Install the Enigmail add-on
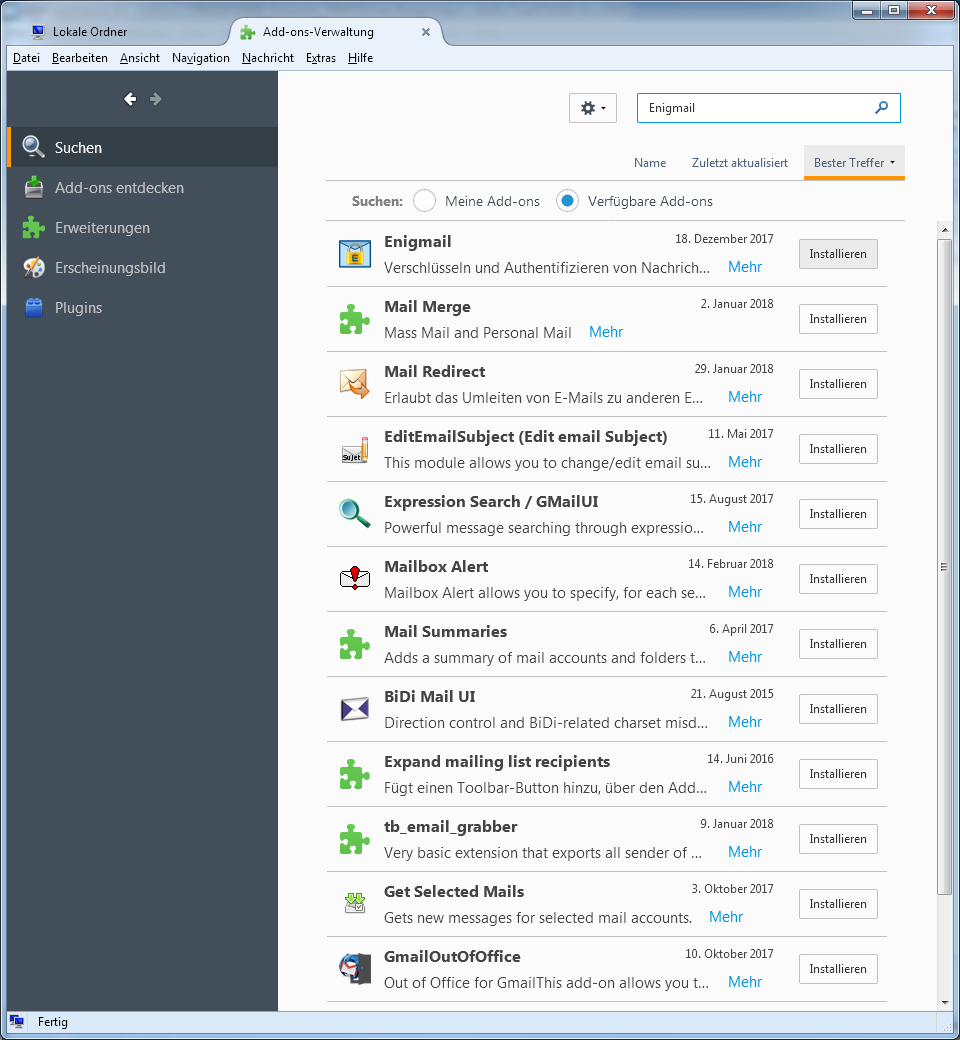960x1040 pixels. [838, 254]
